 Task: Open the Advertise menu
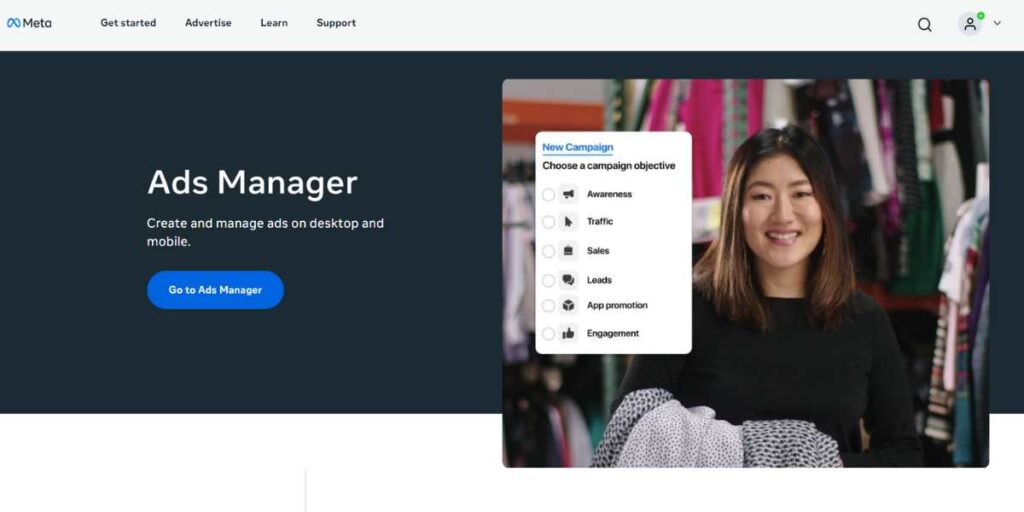coord(208,23)
